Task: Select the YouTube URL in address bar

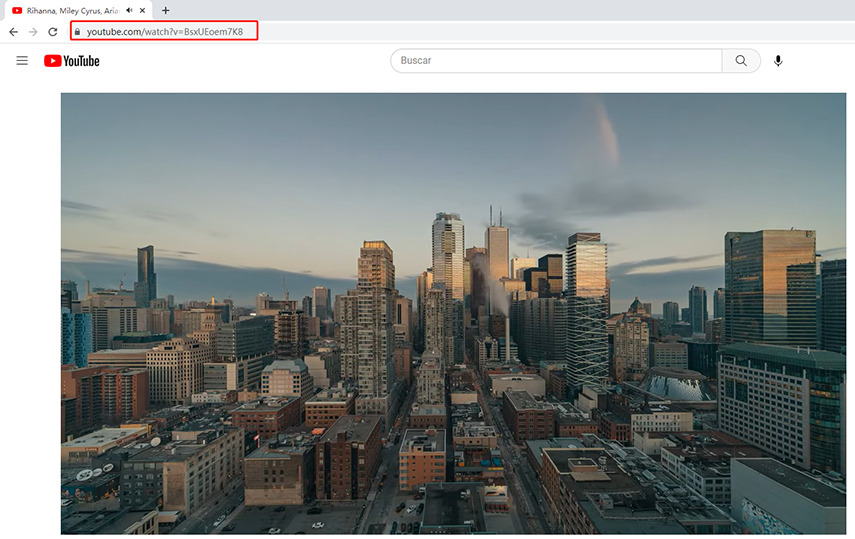Action: (165, 32)
